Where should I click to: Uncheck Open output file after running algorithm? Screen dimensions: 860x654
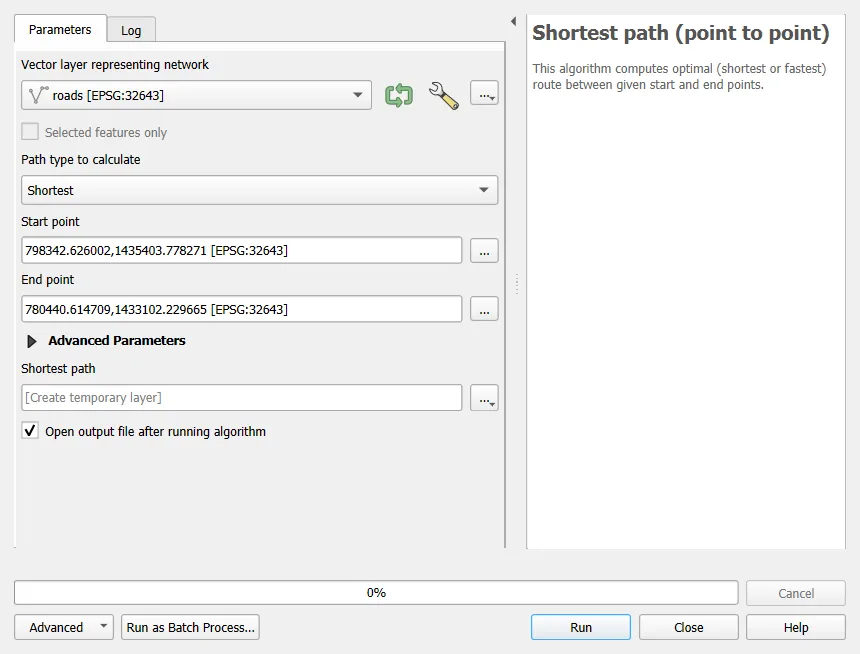[30, 431]
